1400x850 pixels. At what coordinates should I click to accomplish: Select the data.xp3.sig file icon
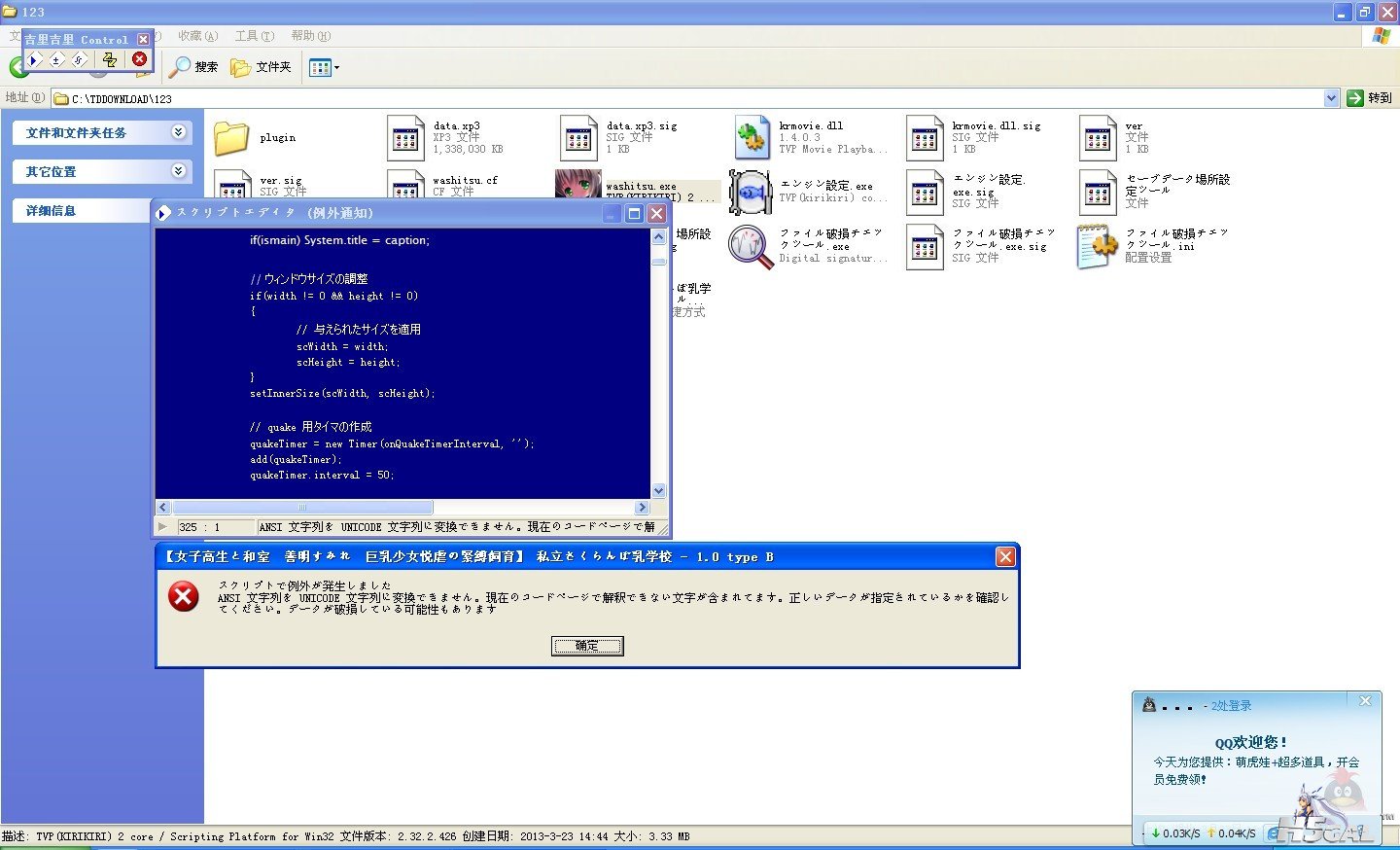click(578, 138)
